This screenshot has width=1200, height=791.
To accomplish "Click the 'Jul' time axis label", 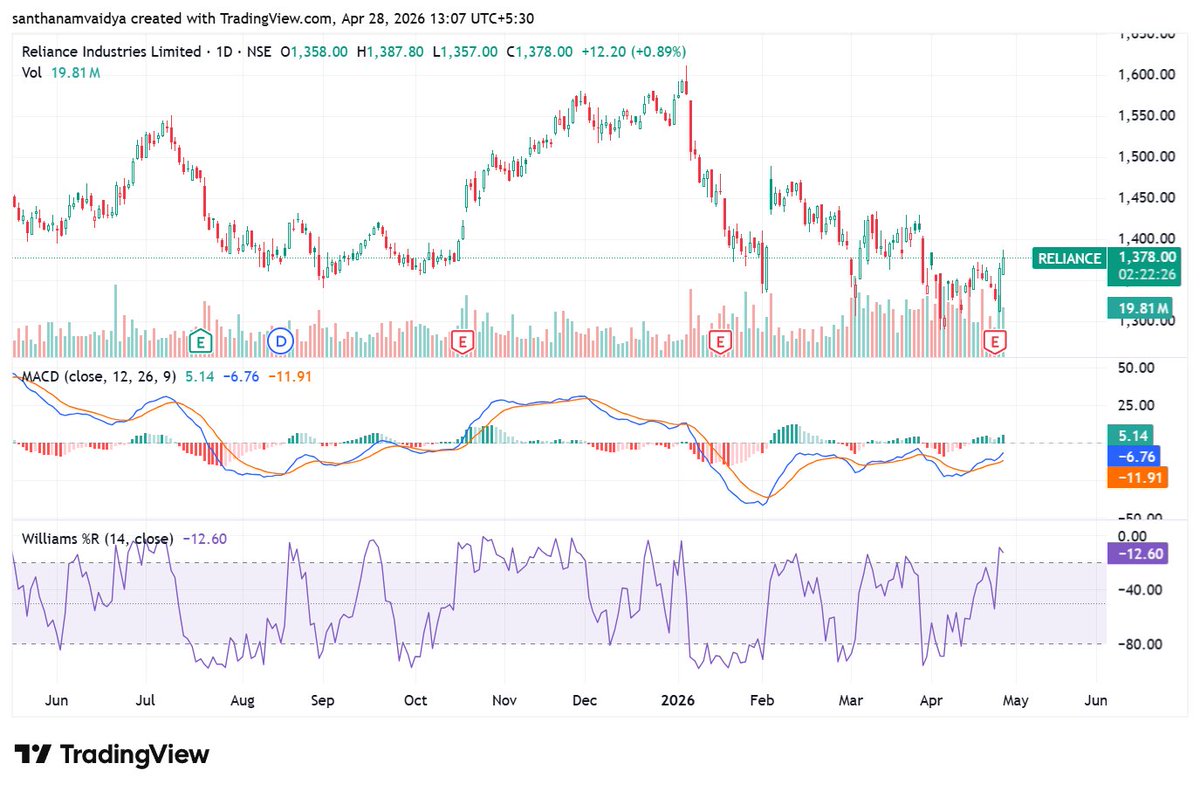I will [x=146, y=700].
